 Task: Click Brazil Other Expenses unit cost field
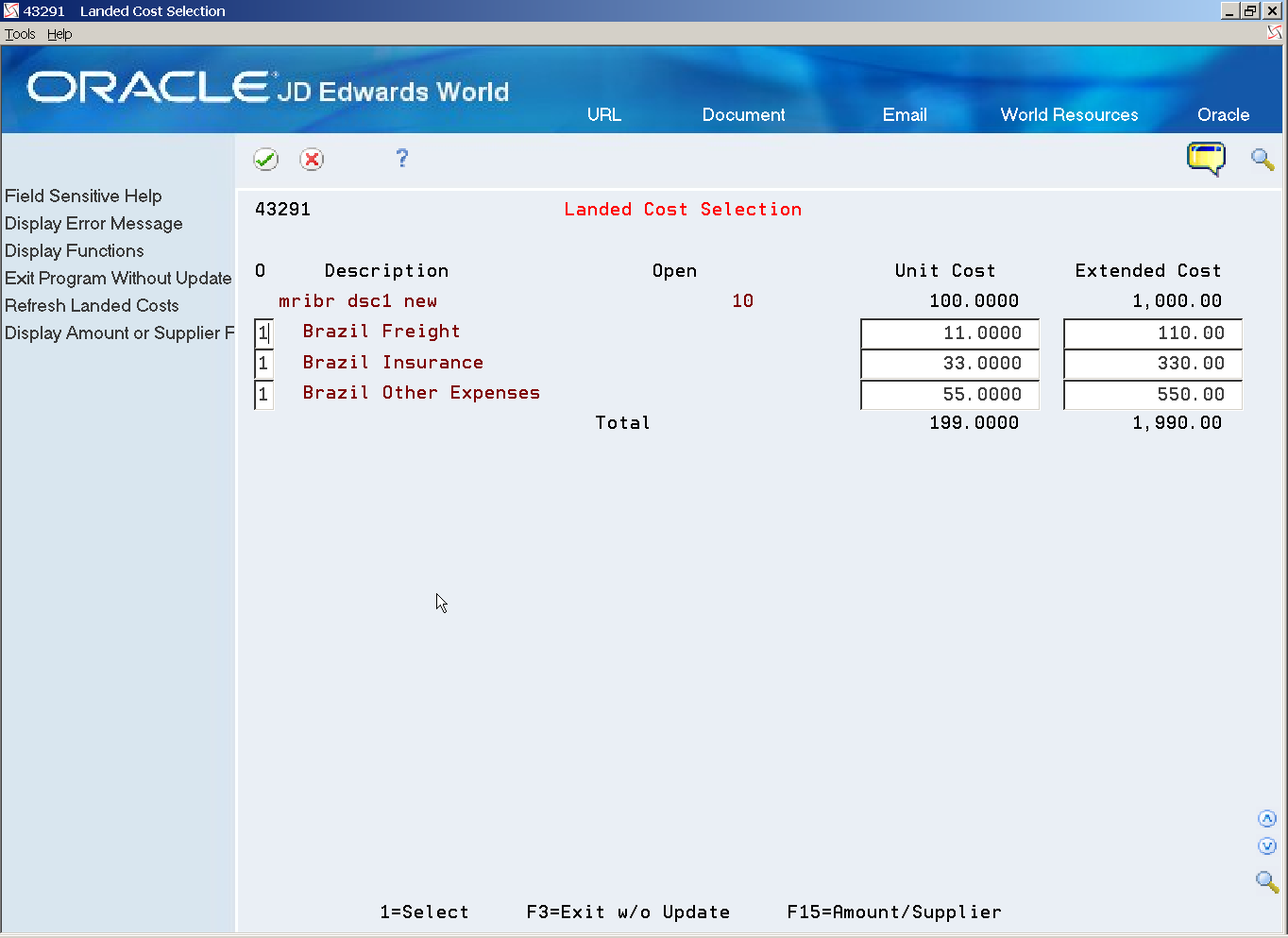(x=950, y=395)
